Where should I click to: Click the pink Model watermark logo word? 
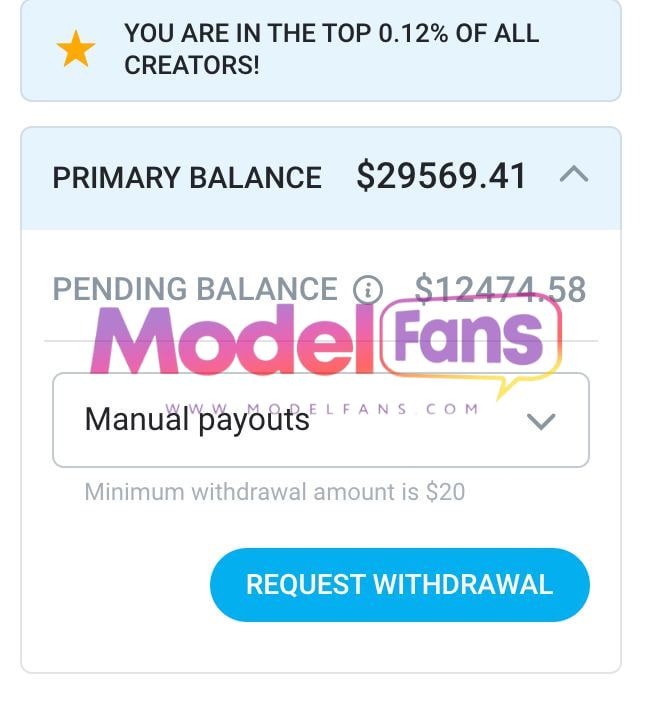tap(232, 340)
